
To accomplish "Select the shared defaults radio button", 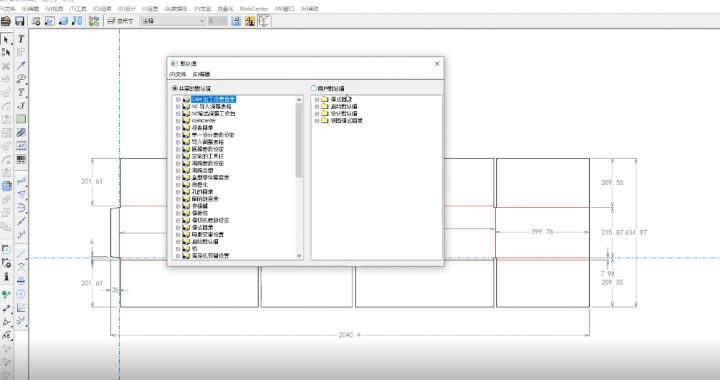I will pos(174,88).
